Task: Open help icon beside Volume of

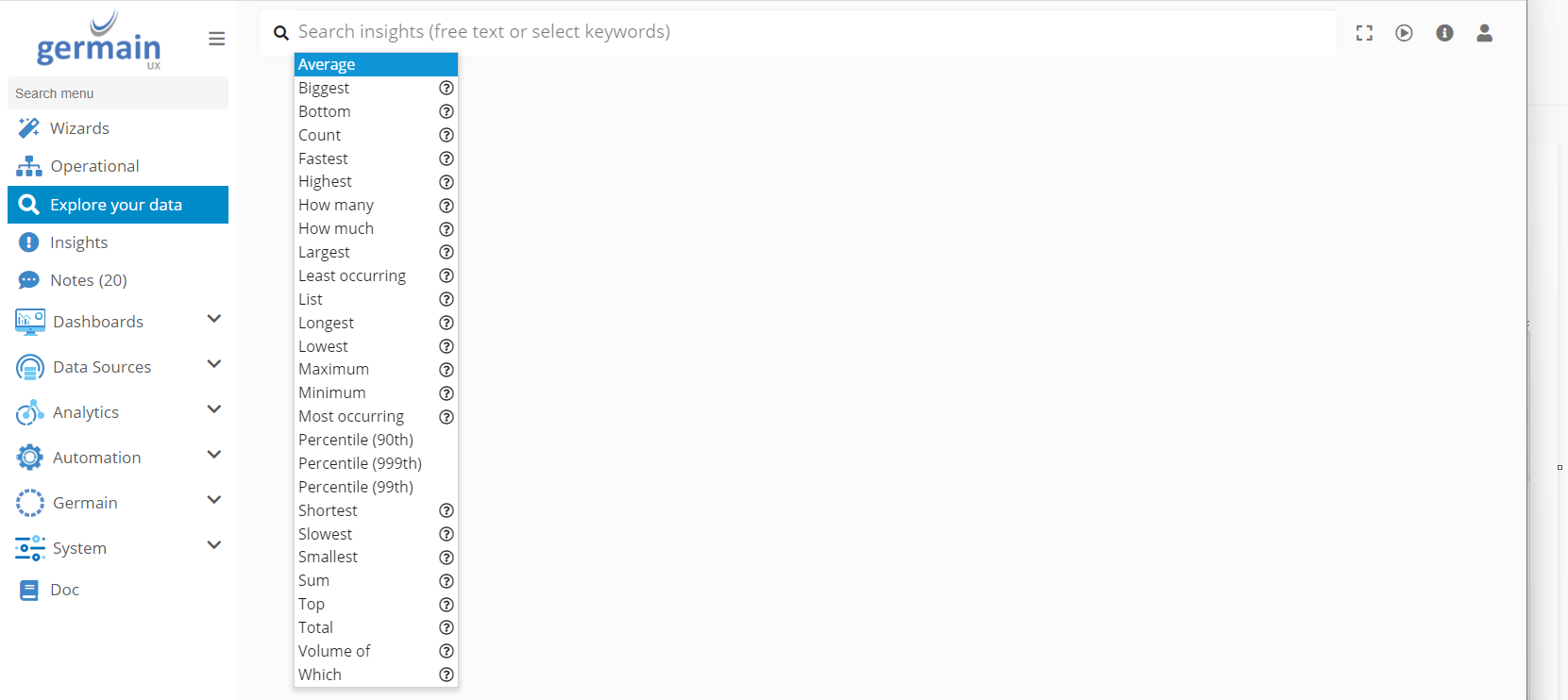Action: click(x=447, y=651)
